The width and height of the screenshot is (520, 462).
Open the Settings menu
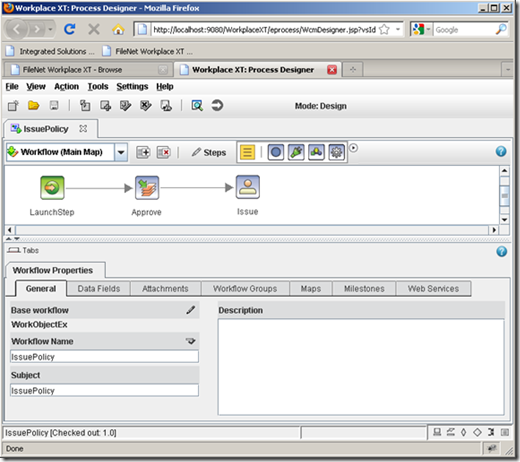click(x=132, y=87)
